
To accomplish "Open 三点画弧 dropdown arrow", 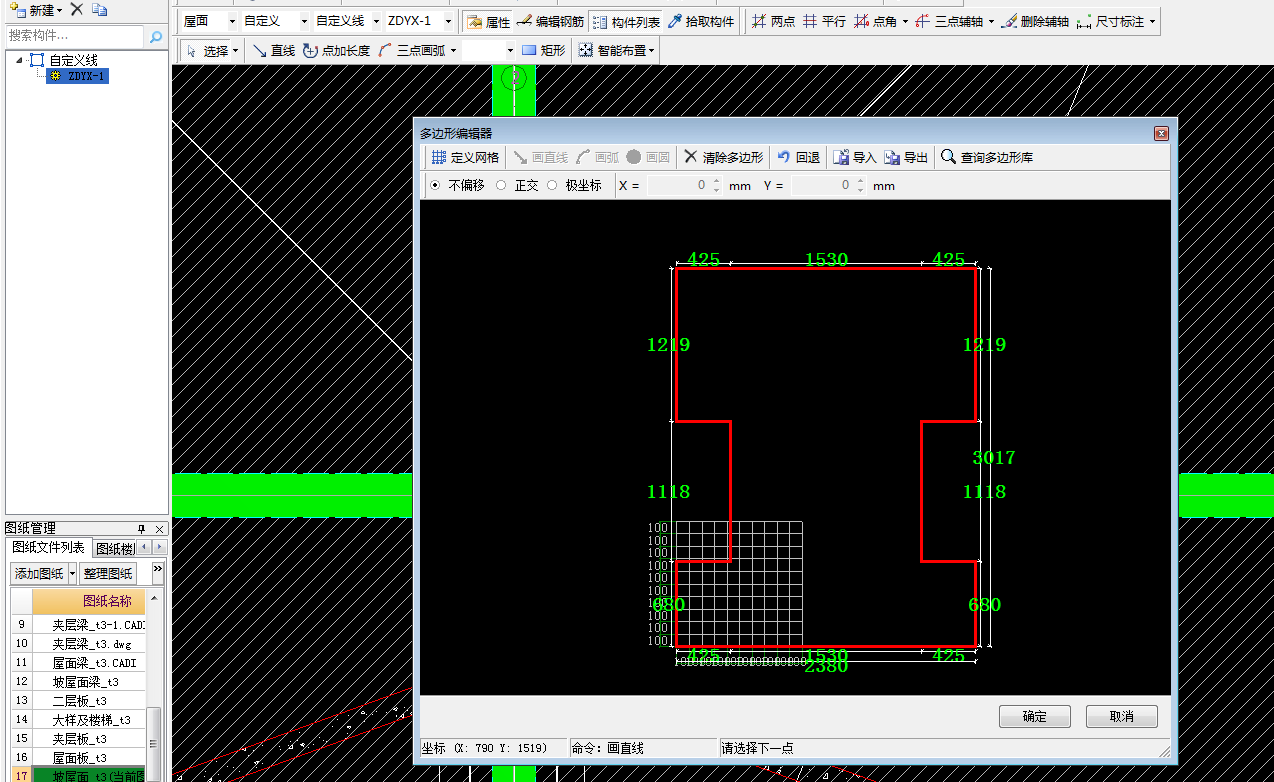I will point(453,50).
